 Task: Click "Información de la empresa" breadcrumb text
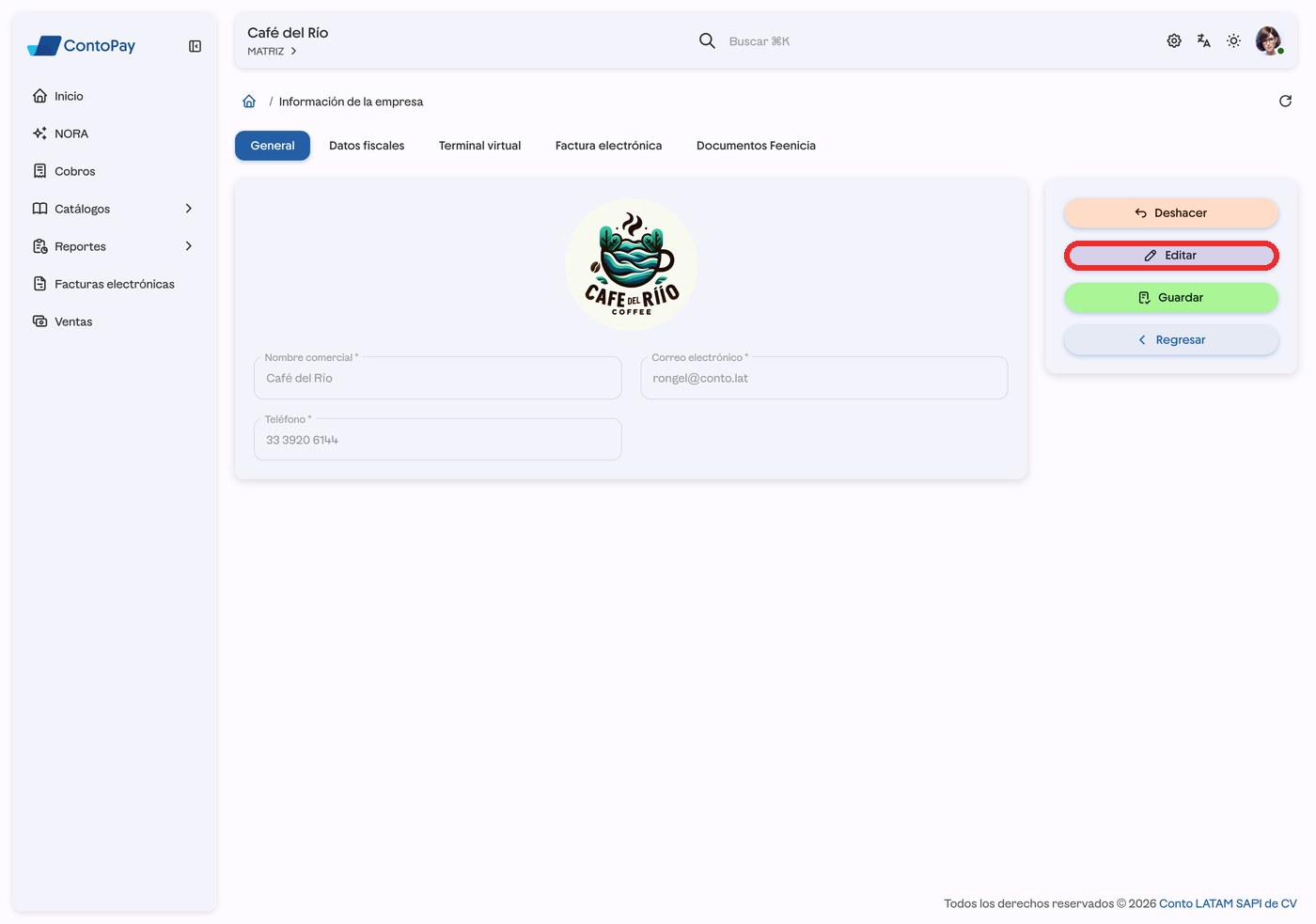click(x=351, y=102)
